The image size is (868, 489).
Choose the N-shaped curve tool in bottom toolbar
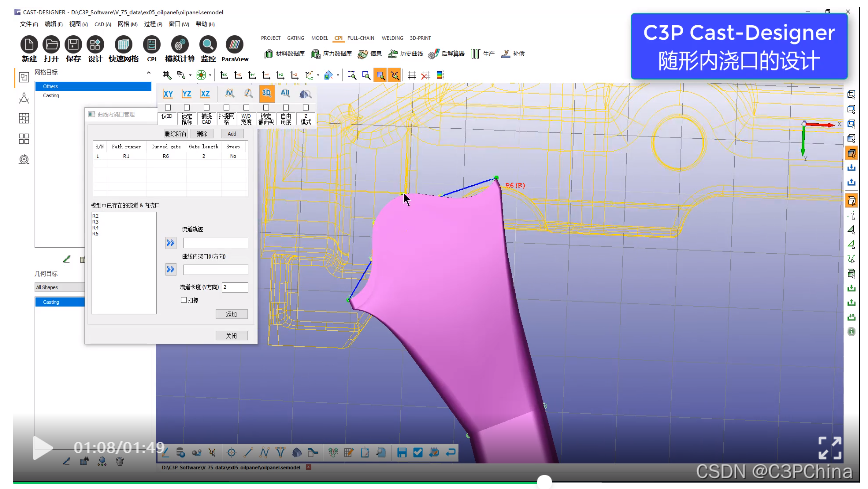264,452
